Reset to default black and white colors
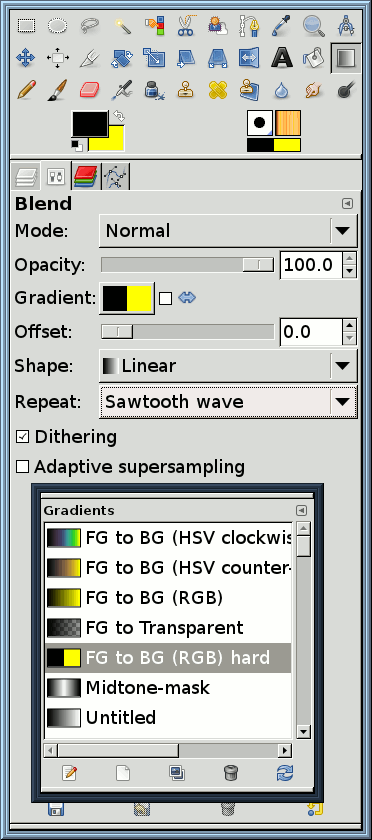The image size is (372, 840). (x=77, y=146)
